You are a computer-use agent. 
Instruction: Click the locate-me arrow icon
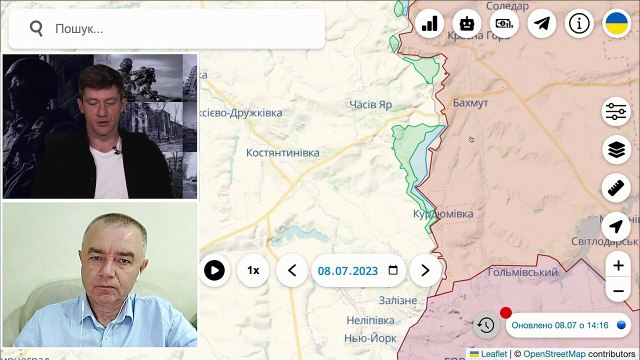coord(616,227)
